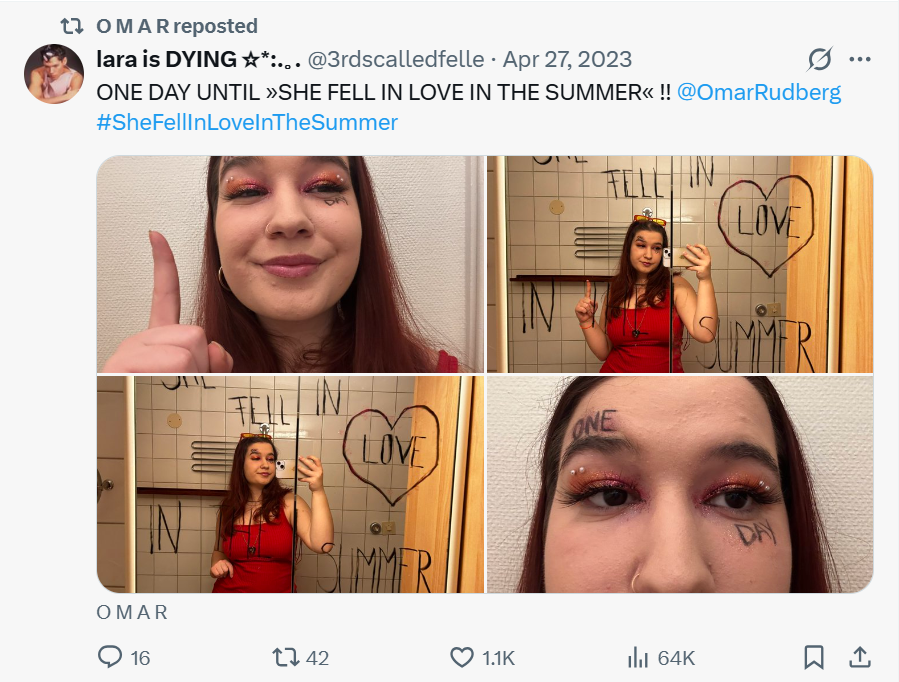Open the tweet author's profile avatar
The height and width of the screenshot is (682, 899).
(x=54, y=75)
